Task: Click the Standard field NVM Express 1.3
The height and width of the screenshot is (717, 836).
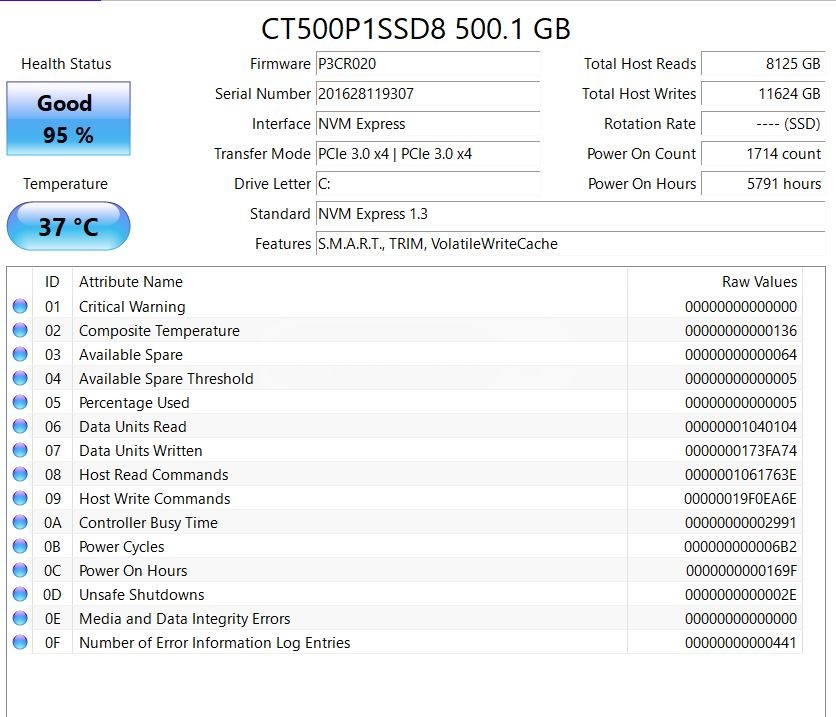Action: click(x=570, y=214)
